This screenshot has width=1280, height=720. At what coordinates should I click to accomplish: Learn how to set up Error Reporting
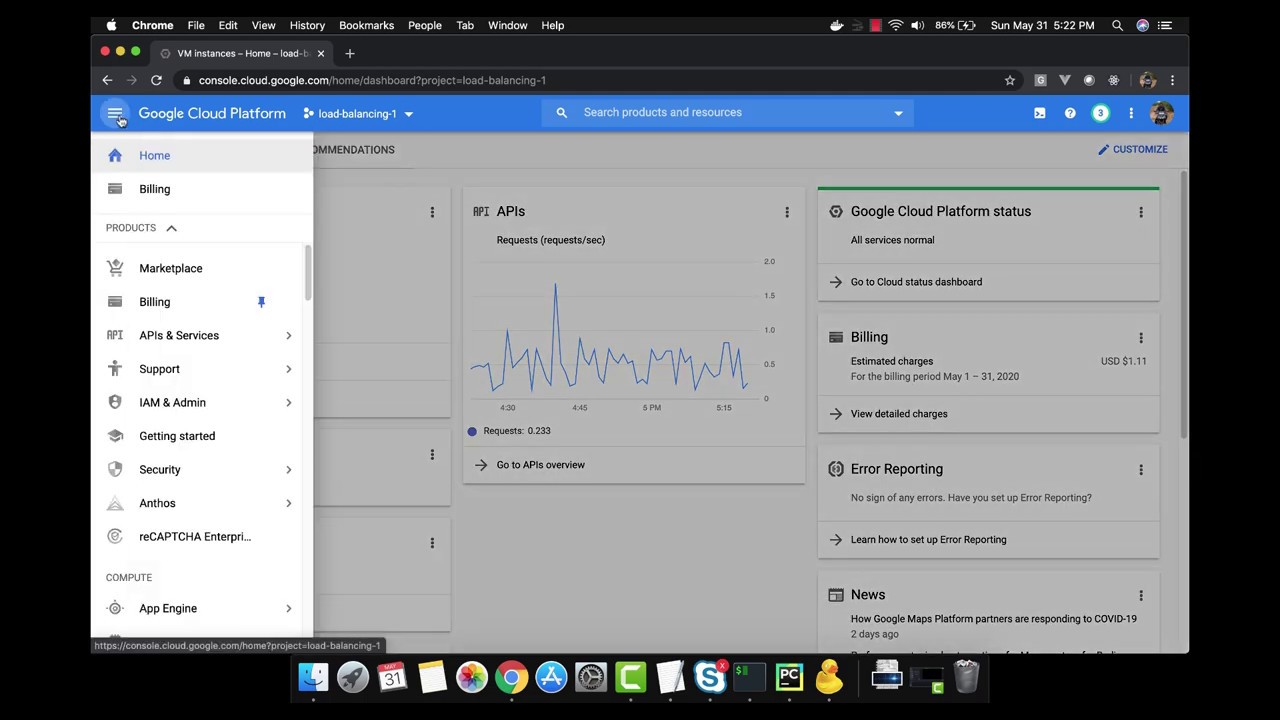pos(928,540)
